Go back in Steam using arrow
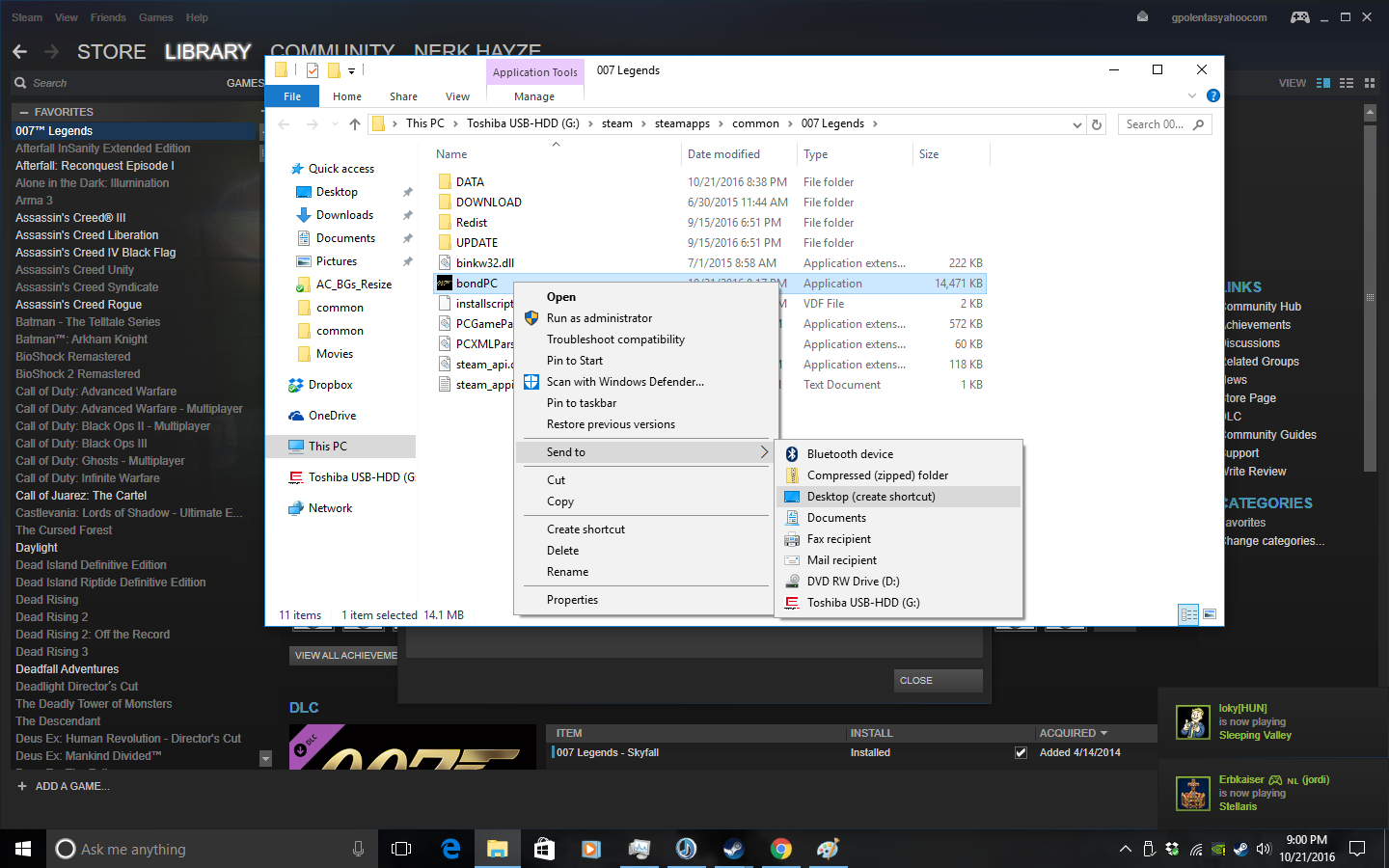 [x=20, y=51]
